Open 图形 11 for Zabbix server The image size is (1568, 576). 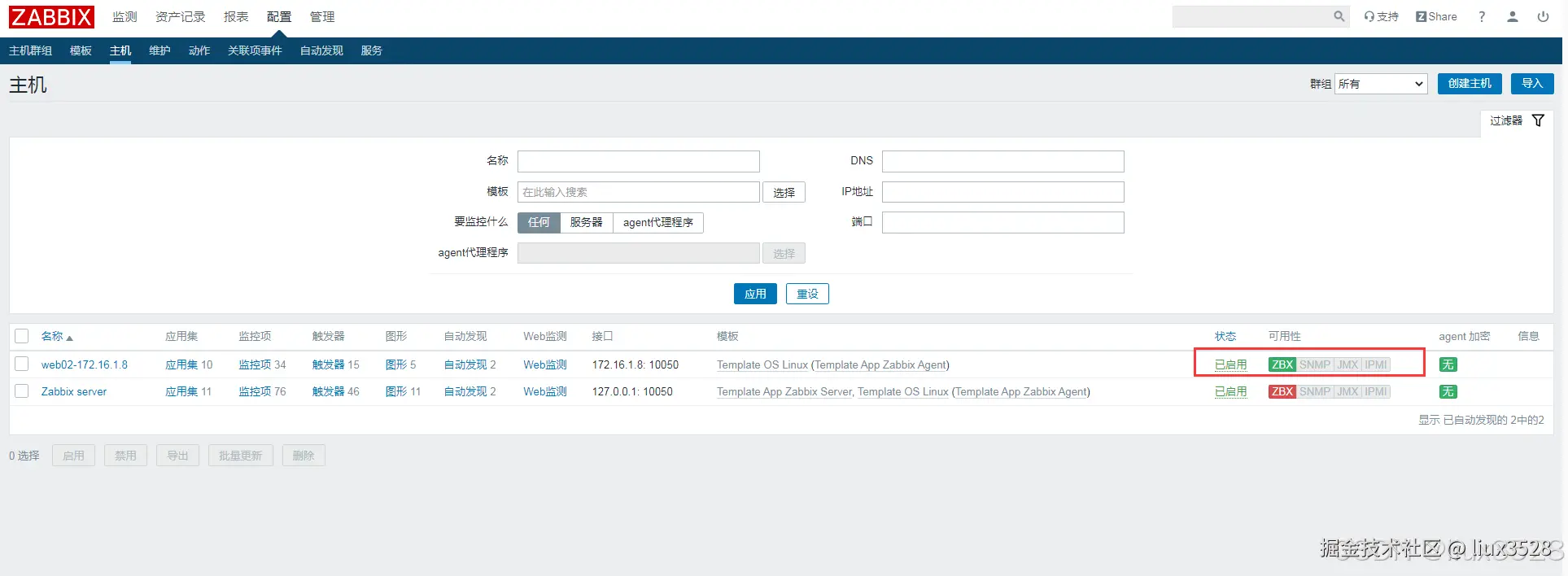[396, 391]
